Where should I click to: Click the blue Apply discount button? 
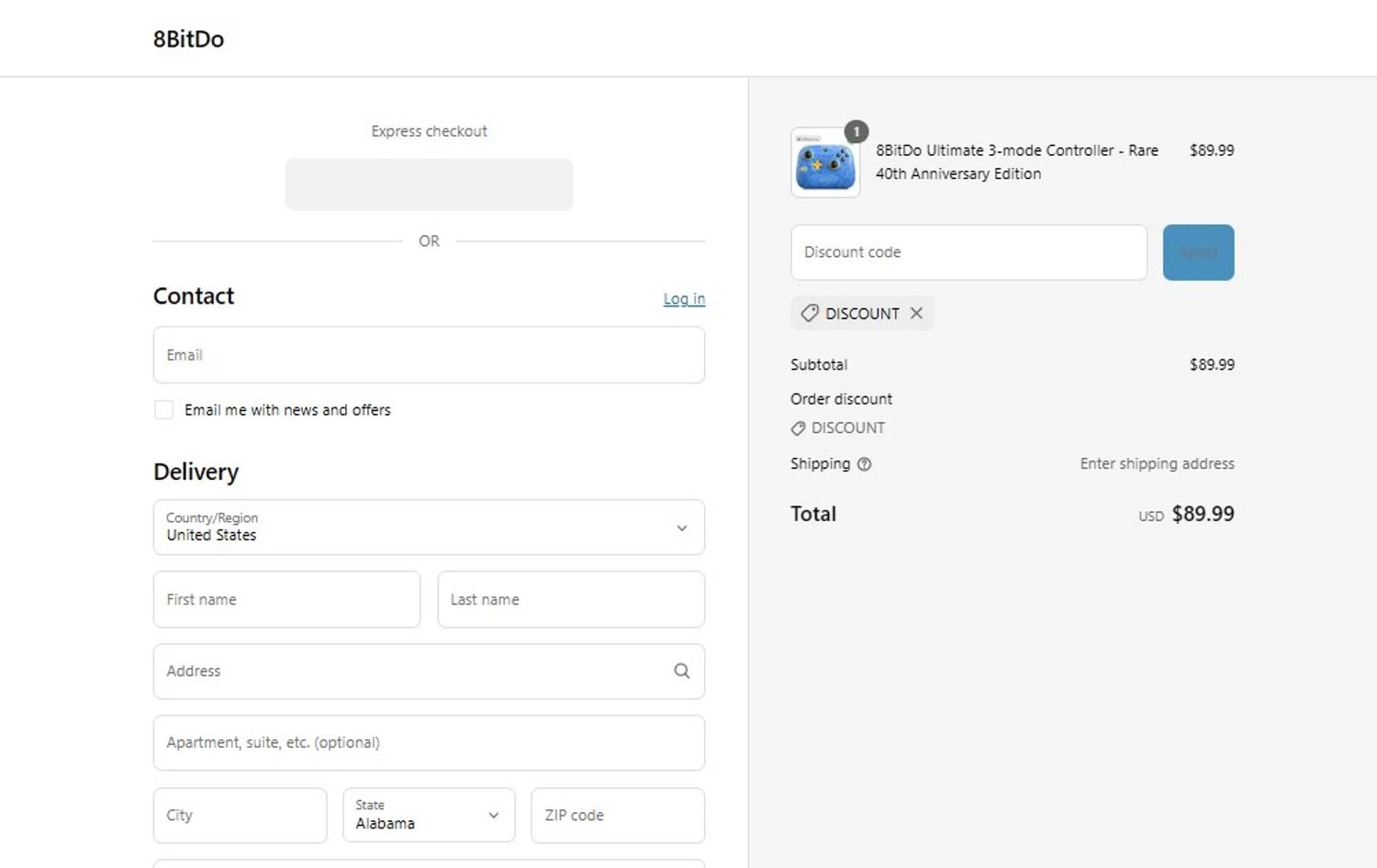(1198, 252)
